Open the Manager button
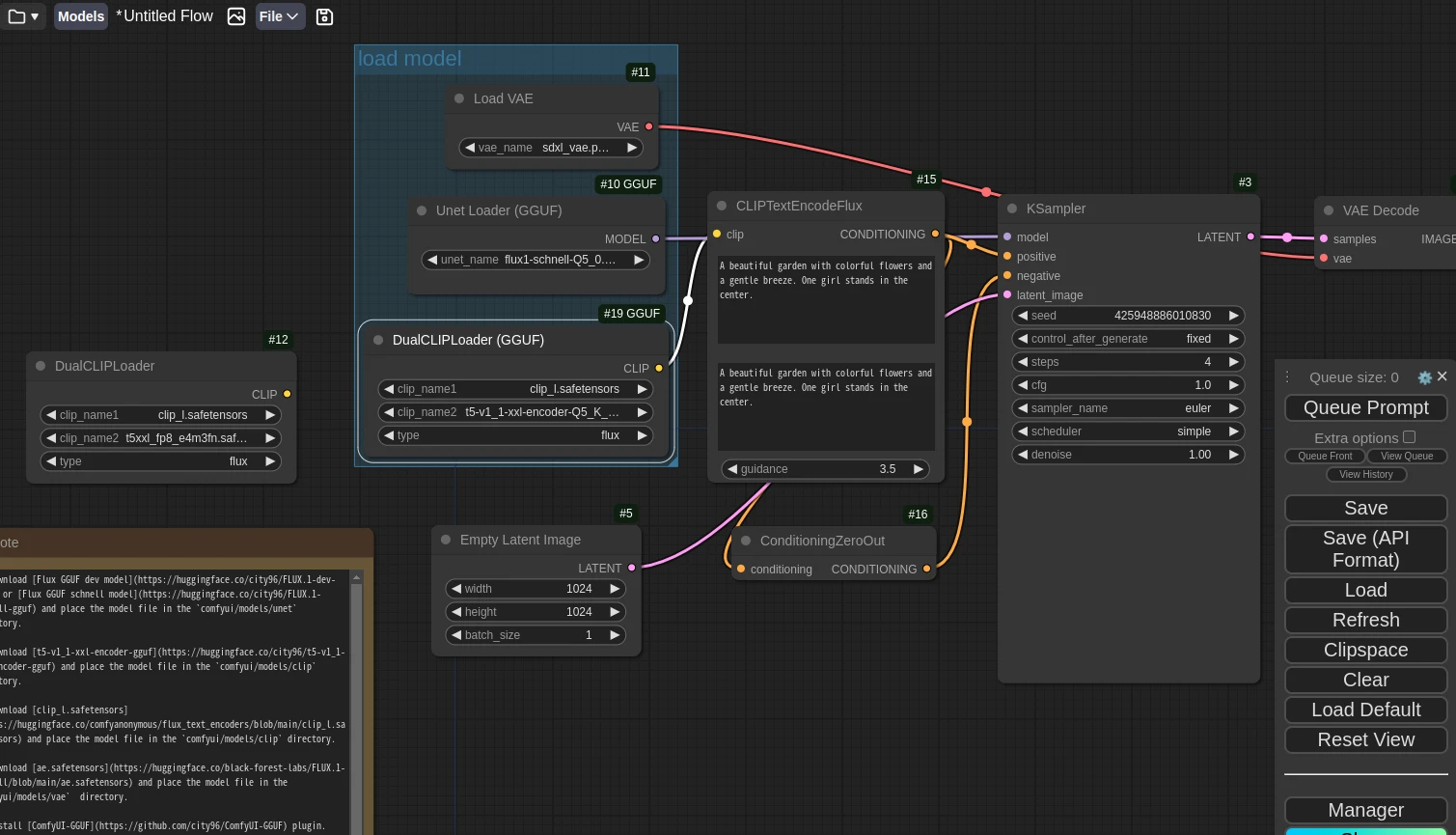The width and height of the screenshot is (1456, 835). click(1365, 810)
